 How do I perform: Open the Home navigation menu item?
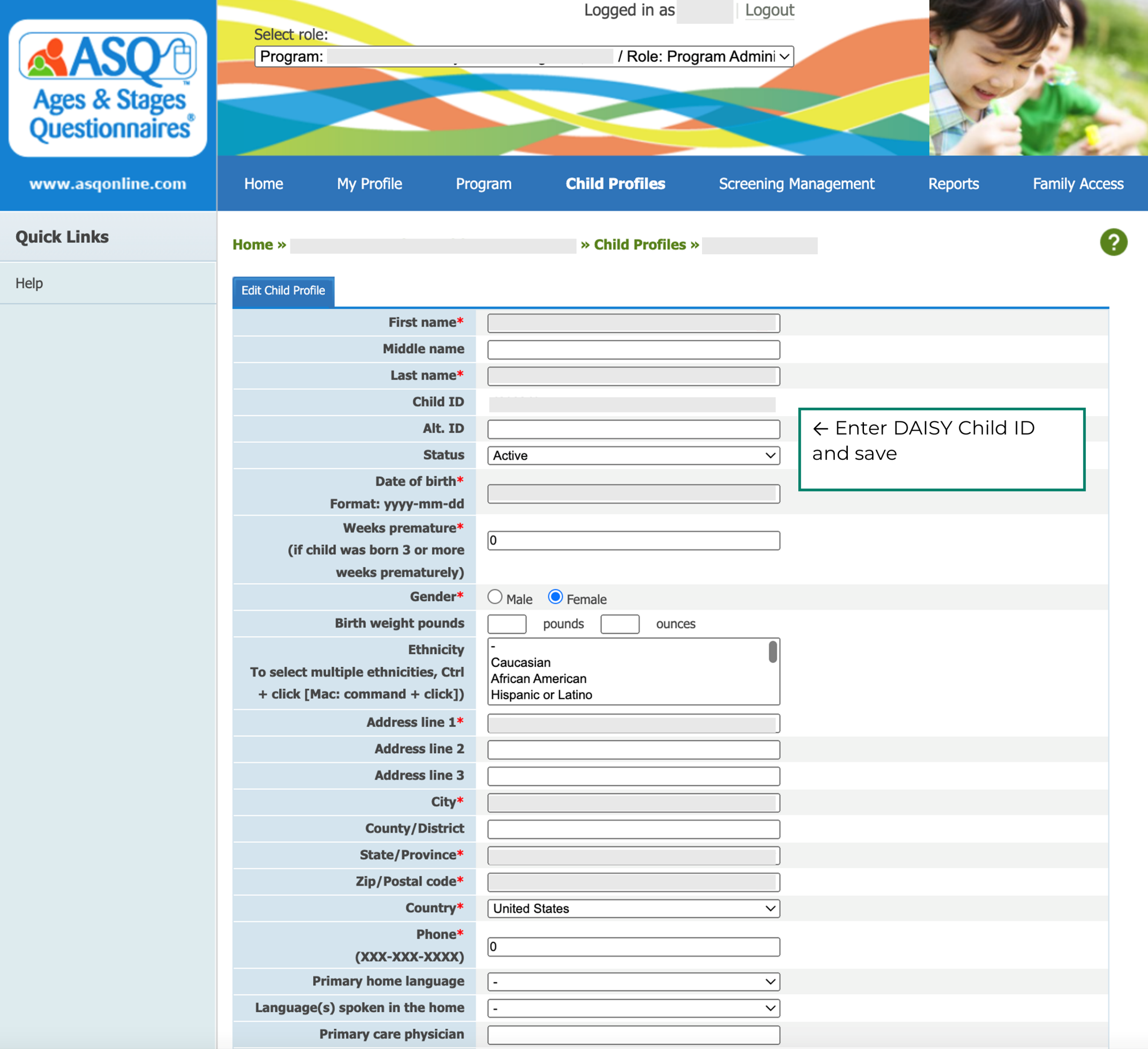(x=264, y=184)
